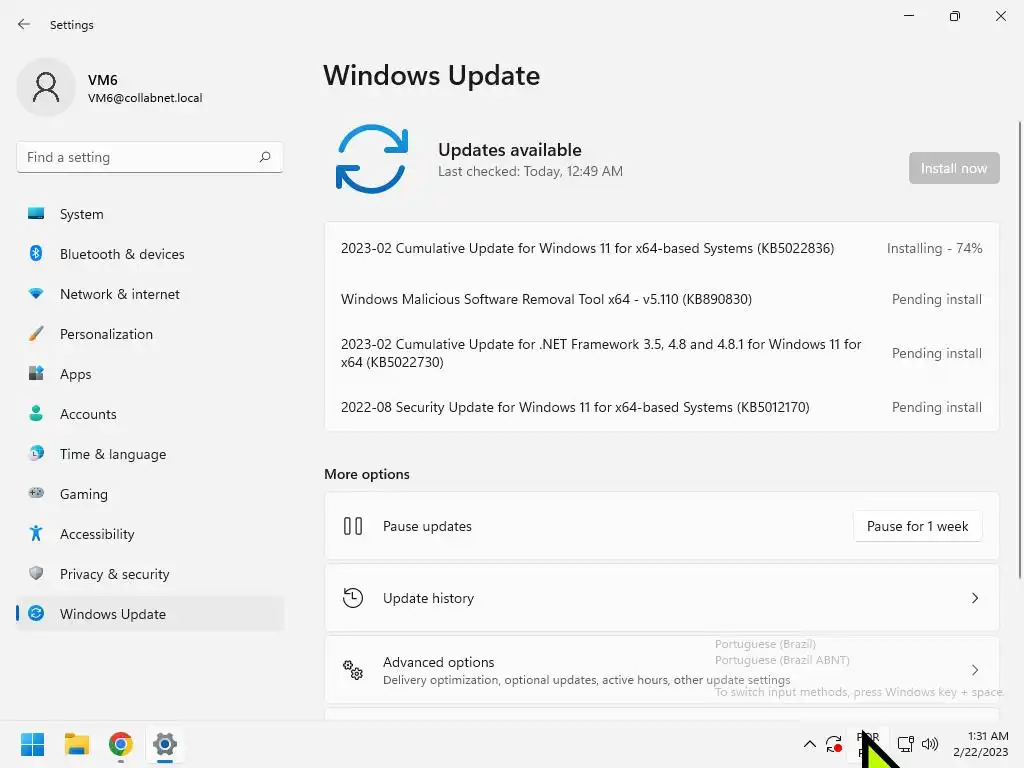Launch Google Chrome from the taskbar
Screen dimensions: 1024x768
pos(121,744)
